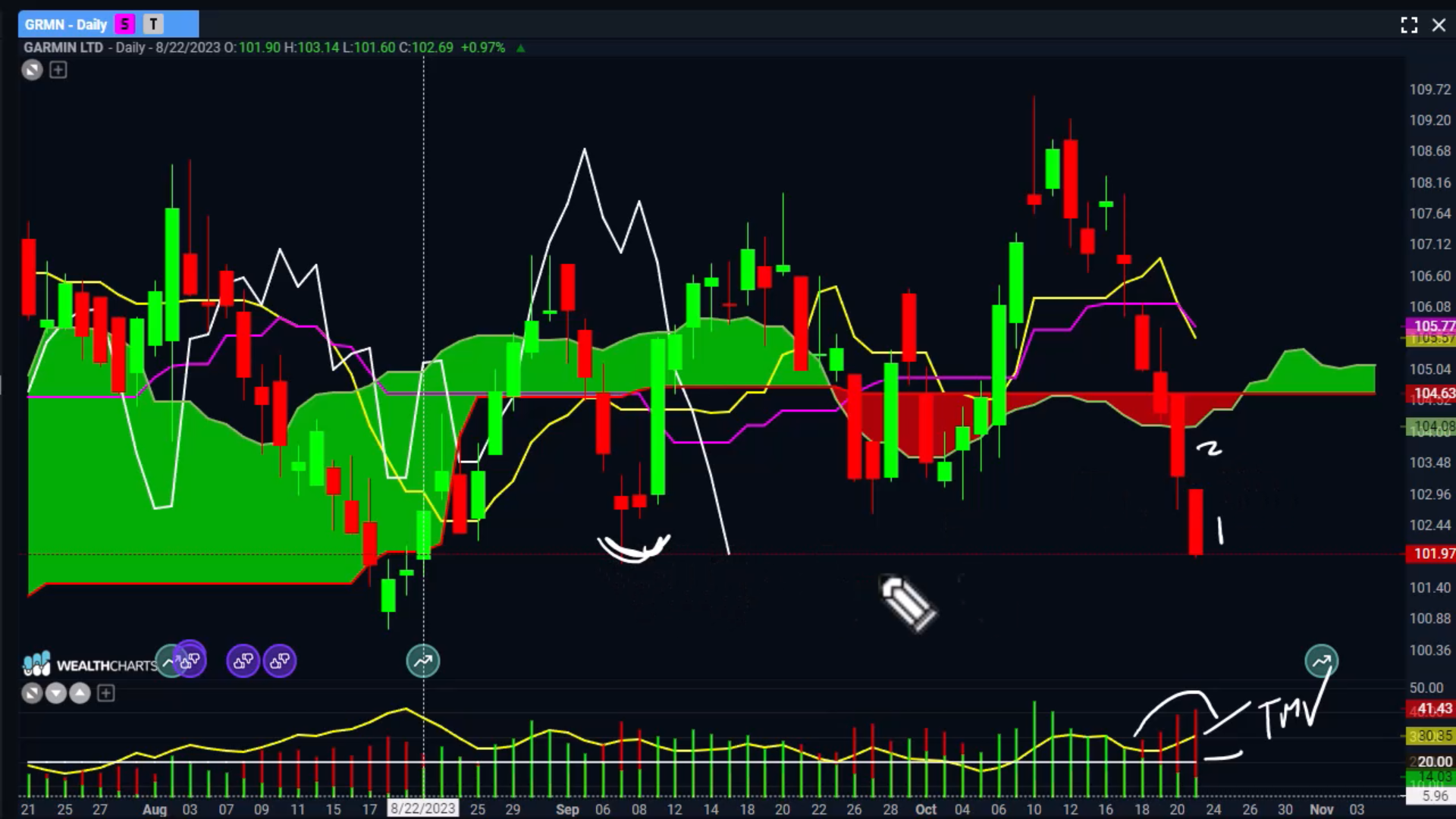The height and width of the screenshot is (819, 1456).
Task: Click the highlighted 8/22/2023 date label
Action: point(423,808)
